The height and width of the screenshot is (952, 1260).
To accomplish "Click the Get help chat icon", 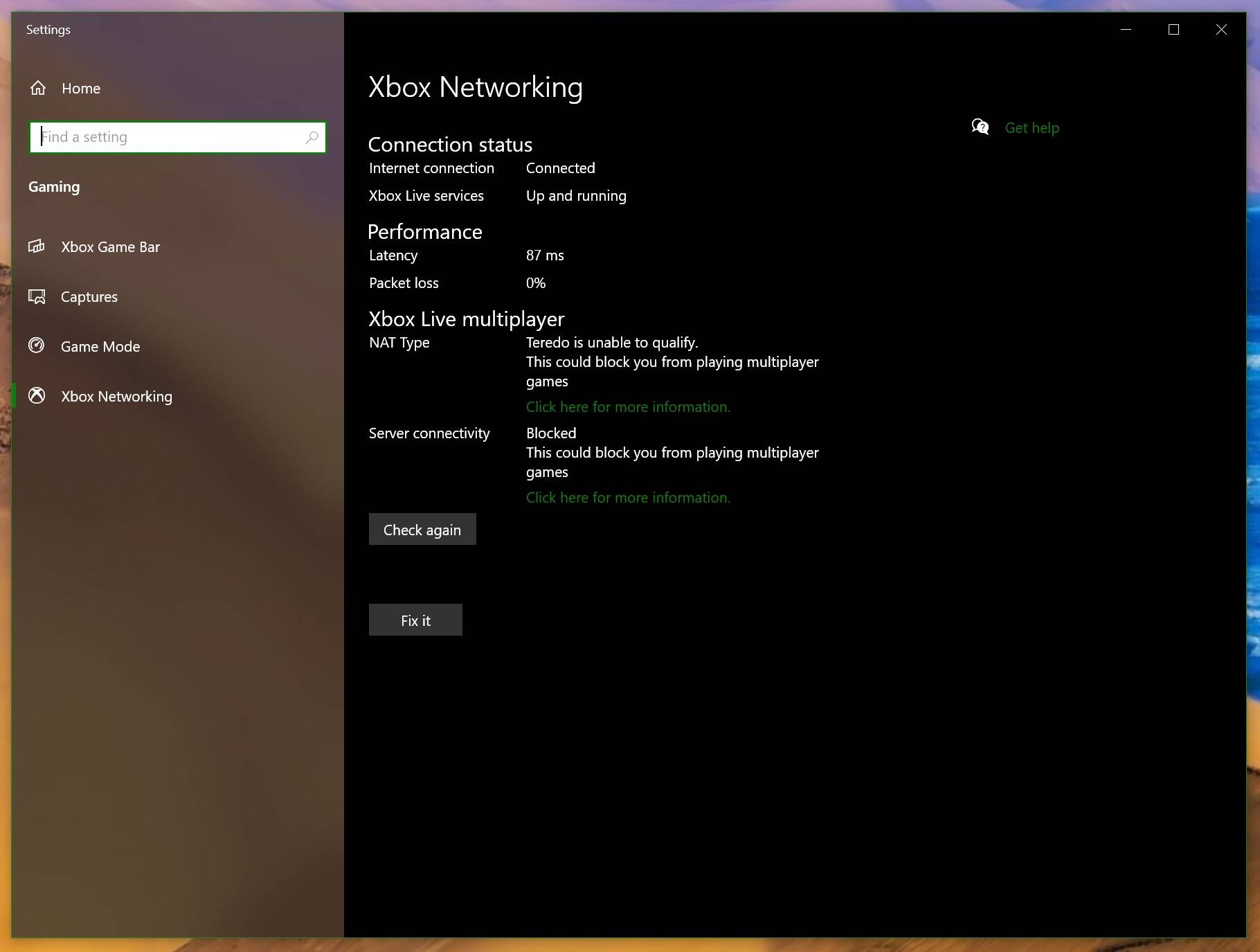I will pos(980,127).
